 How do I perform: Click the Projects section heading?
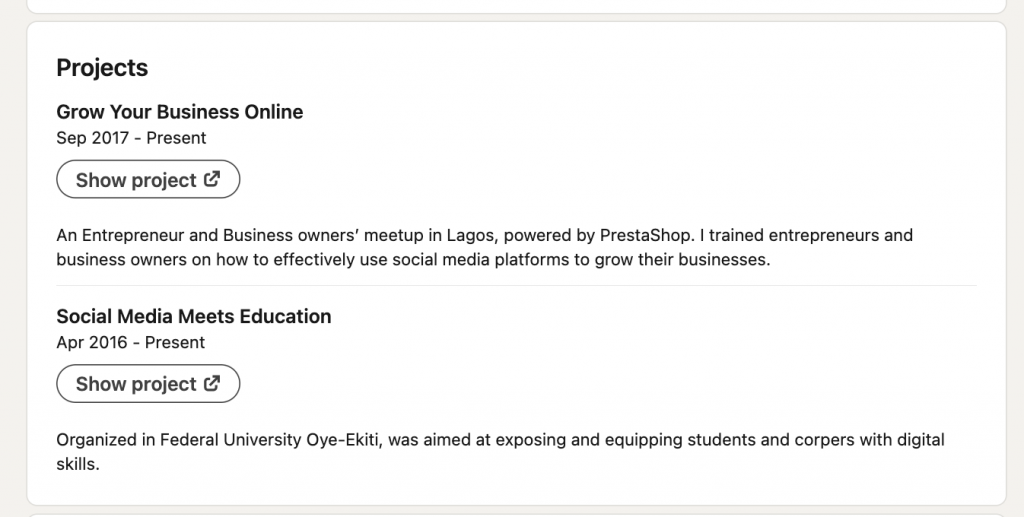102,68
